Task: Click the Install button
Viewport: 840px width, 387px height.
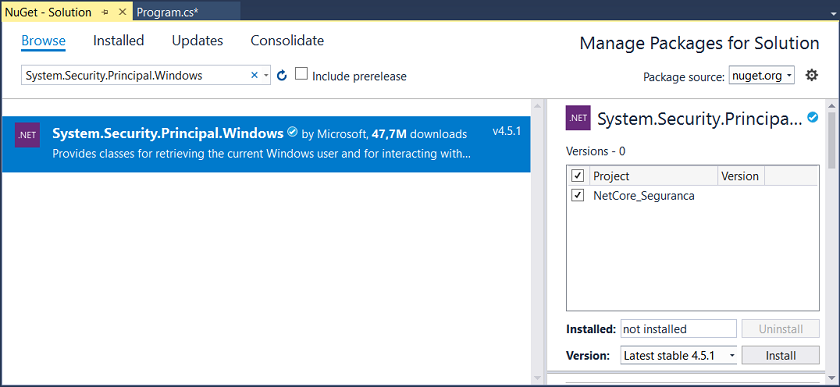Action: tap(781, 355)
